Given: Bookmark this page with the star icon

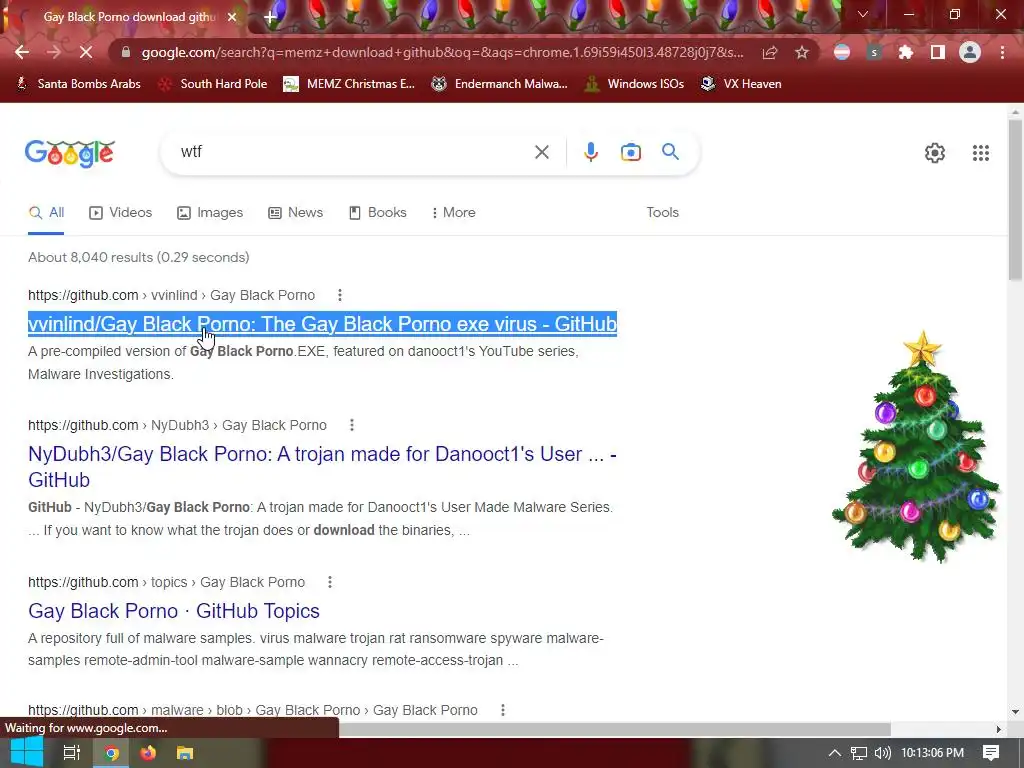Looking at the screenshot, I should pos(802,52).
